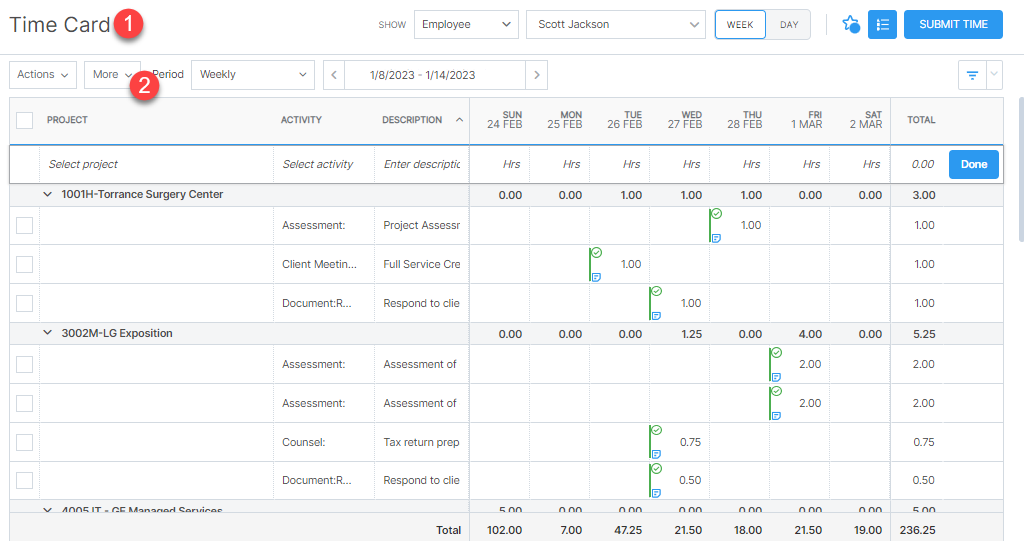The height and width of the screenshot is (541, 1024).
Task: Click the Select project input field
Action: coord(155,164)
